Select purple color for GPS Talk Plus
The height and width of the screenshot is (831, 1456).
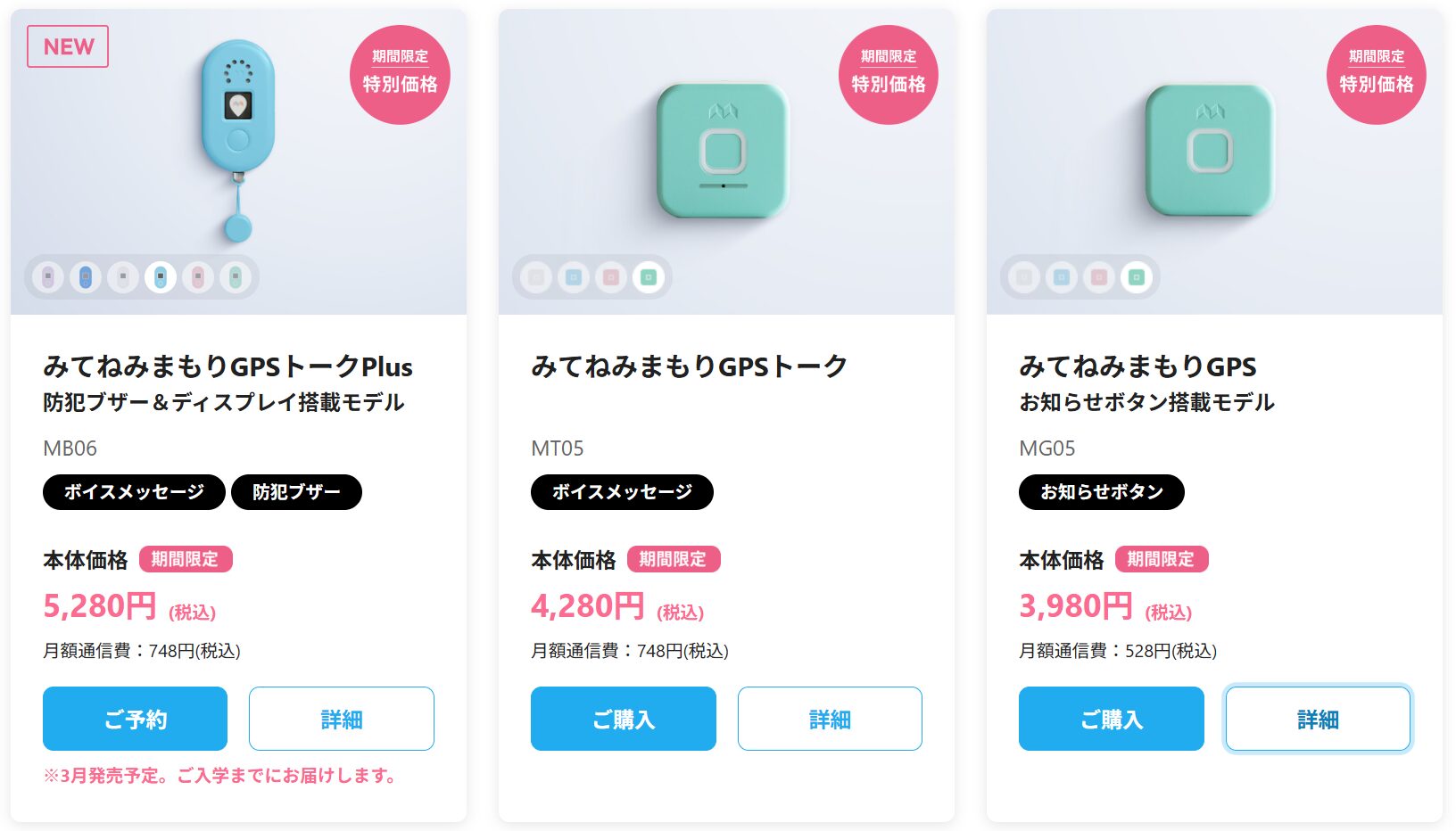(48, 277)
